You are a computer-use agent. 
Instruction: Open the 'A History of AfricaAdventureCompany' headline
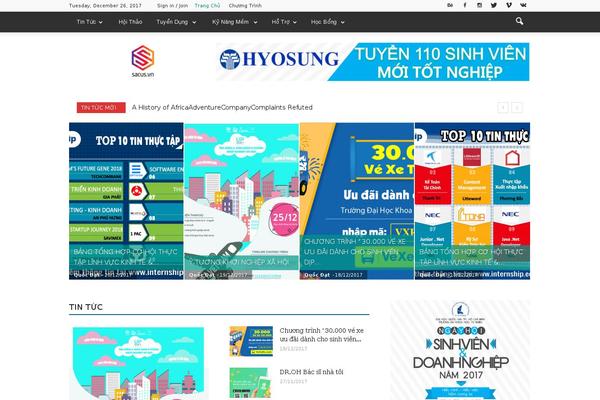tap(222, 108)
